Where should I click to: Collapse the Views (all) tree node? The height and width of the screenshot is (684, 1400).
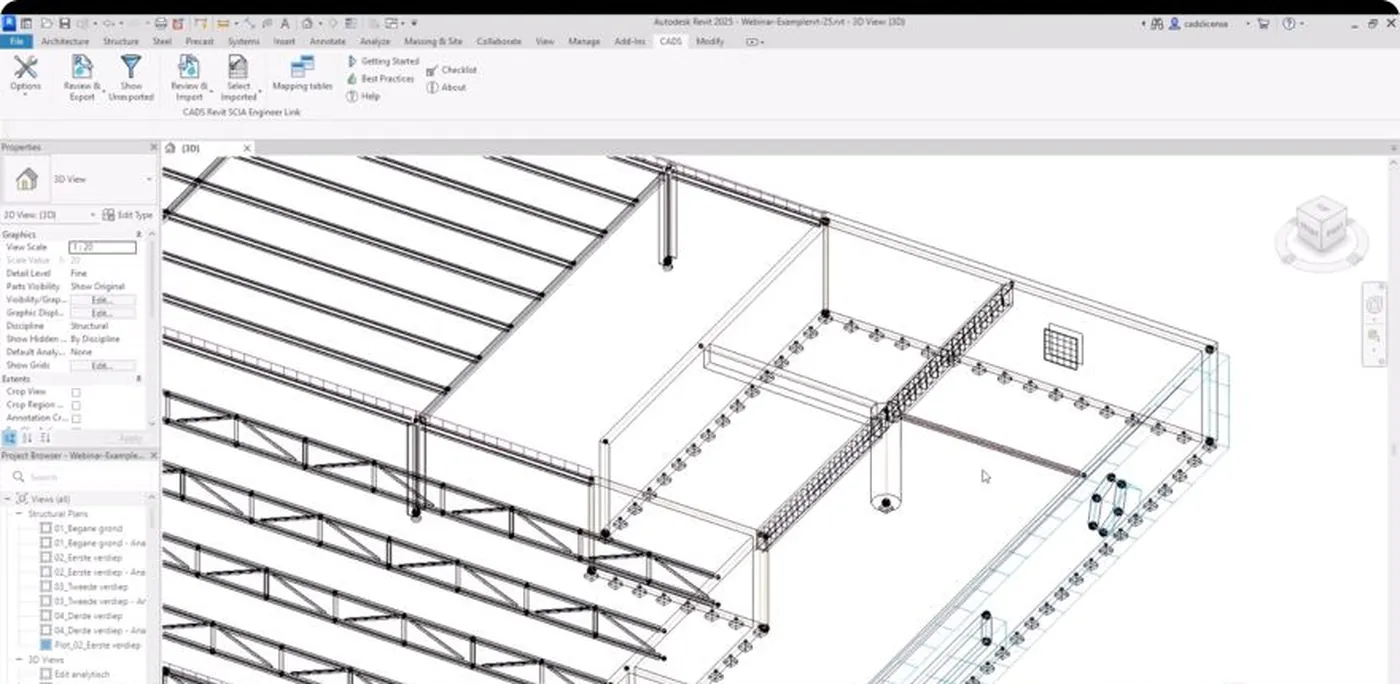click(x=8, y=498)
